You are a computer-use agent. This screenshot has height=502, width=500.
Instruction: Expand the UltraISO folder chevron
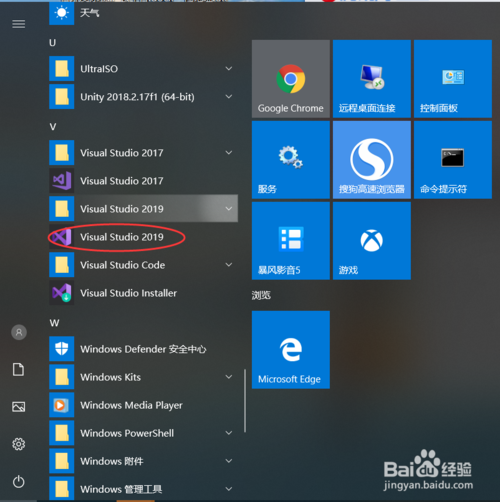pos(229,69)
